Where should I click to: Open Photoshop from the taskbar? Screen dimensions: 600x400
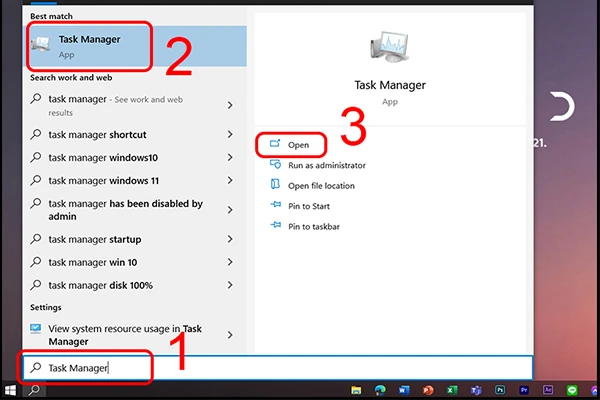[x=500, y=390]
